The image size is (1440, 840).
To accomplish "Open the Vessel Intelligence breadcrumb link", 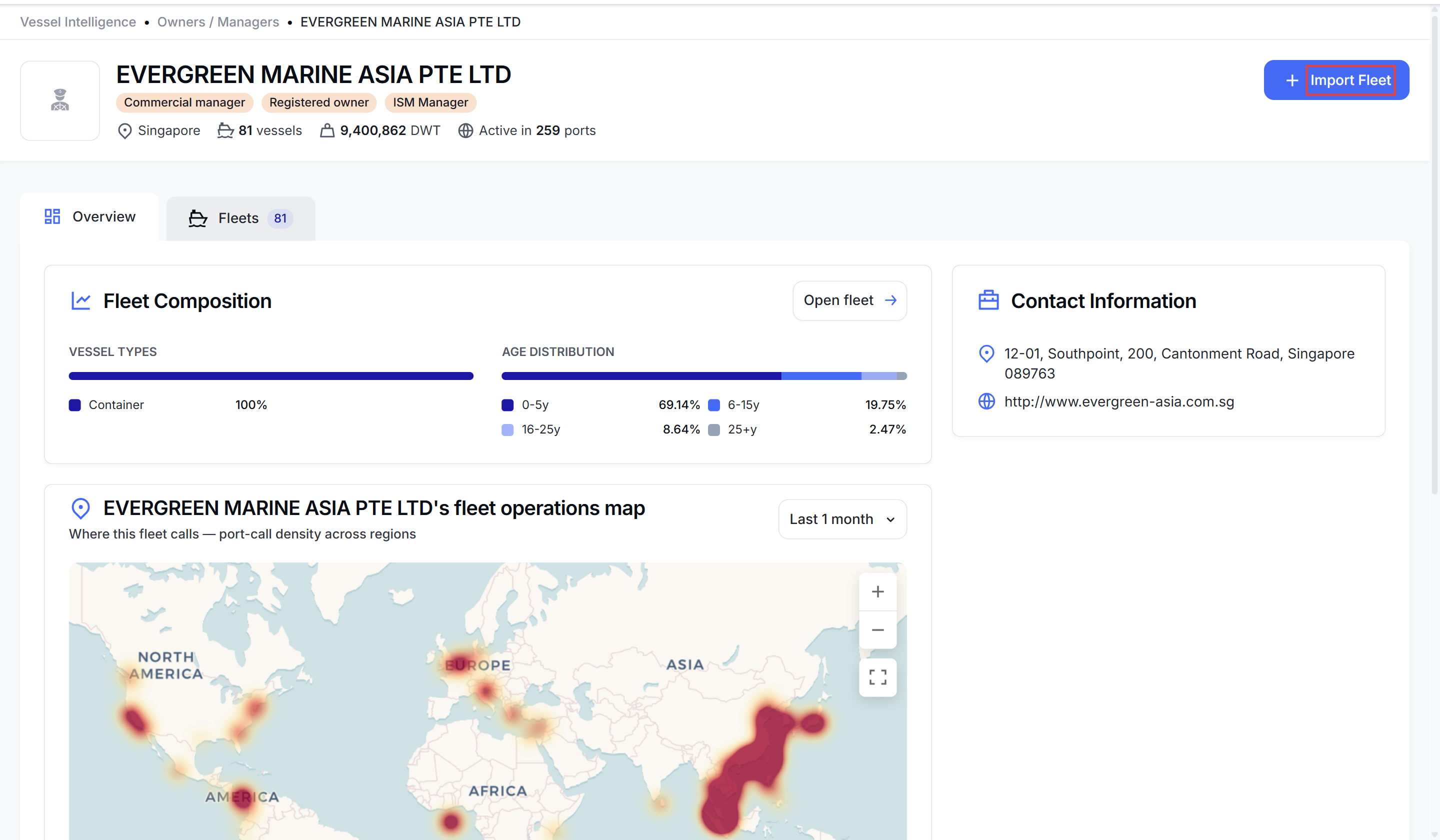I will 78,21.
